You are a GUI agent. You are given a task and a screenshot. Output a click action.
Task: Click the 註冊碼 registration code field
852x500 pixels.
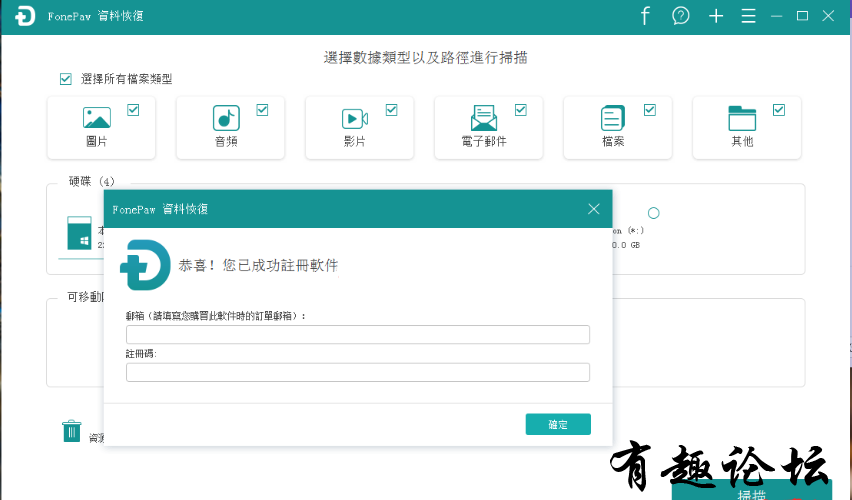358,372
